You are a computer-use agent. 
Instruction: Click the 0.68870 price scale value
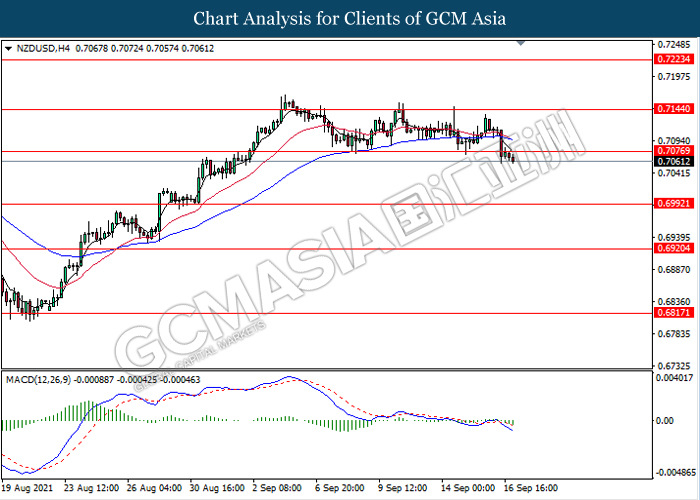674,270
